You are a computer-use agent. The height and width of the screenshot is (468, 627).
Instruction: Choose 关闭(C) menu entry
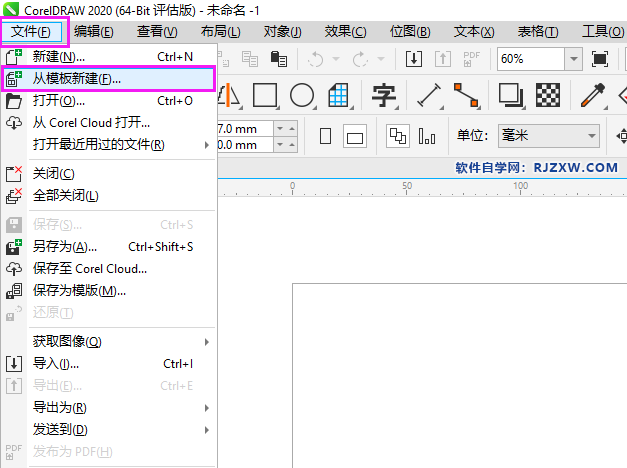pos(109,174)
